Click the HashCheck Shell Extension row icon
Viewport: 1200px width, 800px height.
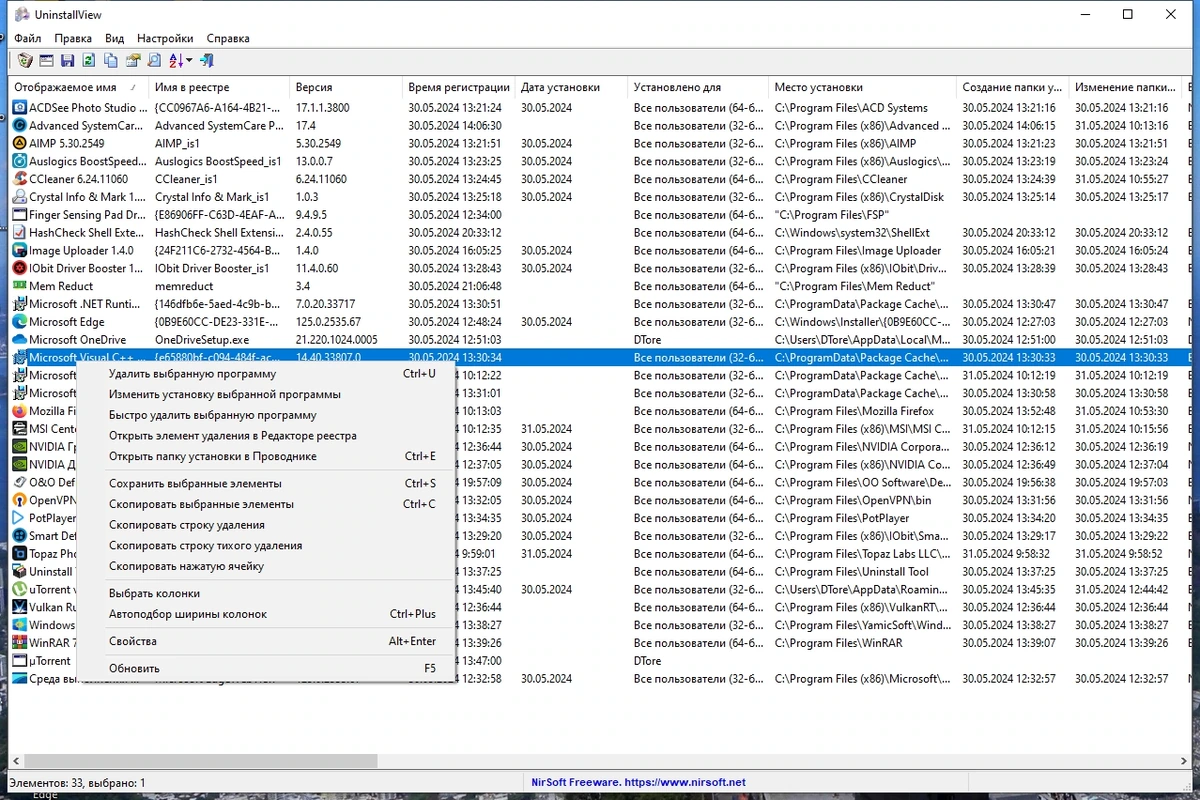pos(19,233)
